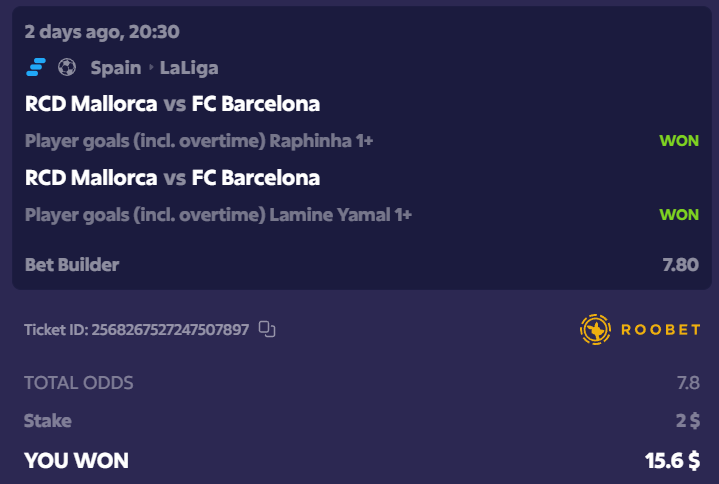This screenshot has width=719, height=484.
Task: Open first RCD Mallorca vs FC Barcelona match
Action: pyautogui.click(x=172, y=104)
